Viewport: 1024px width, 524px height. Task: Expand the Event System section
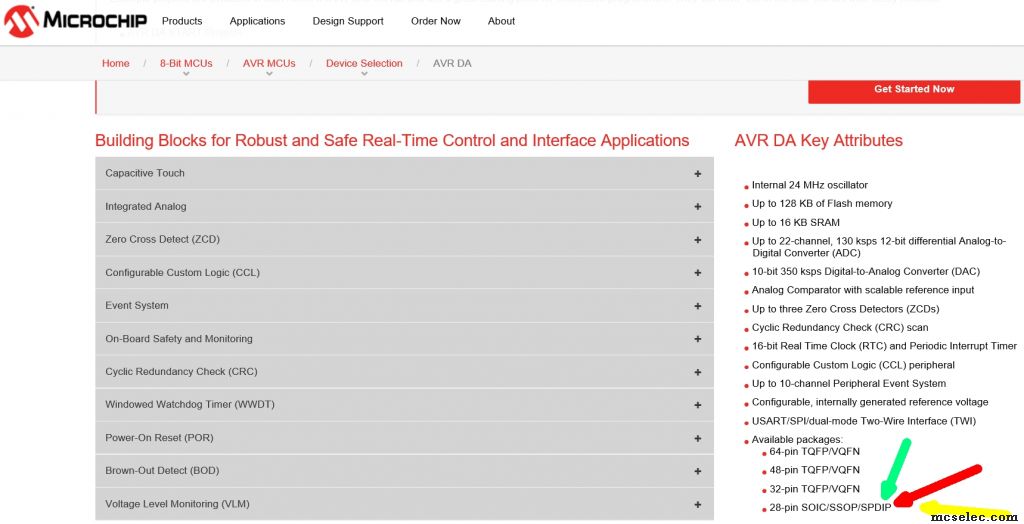404,306
